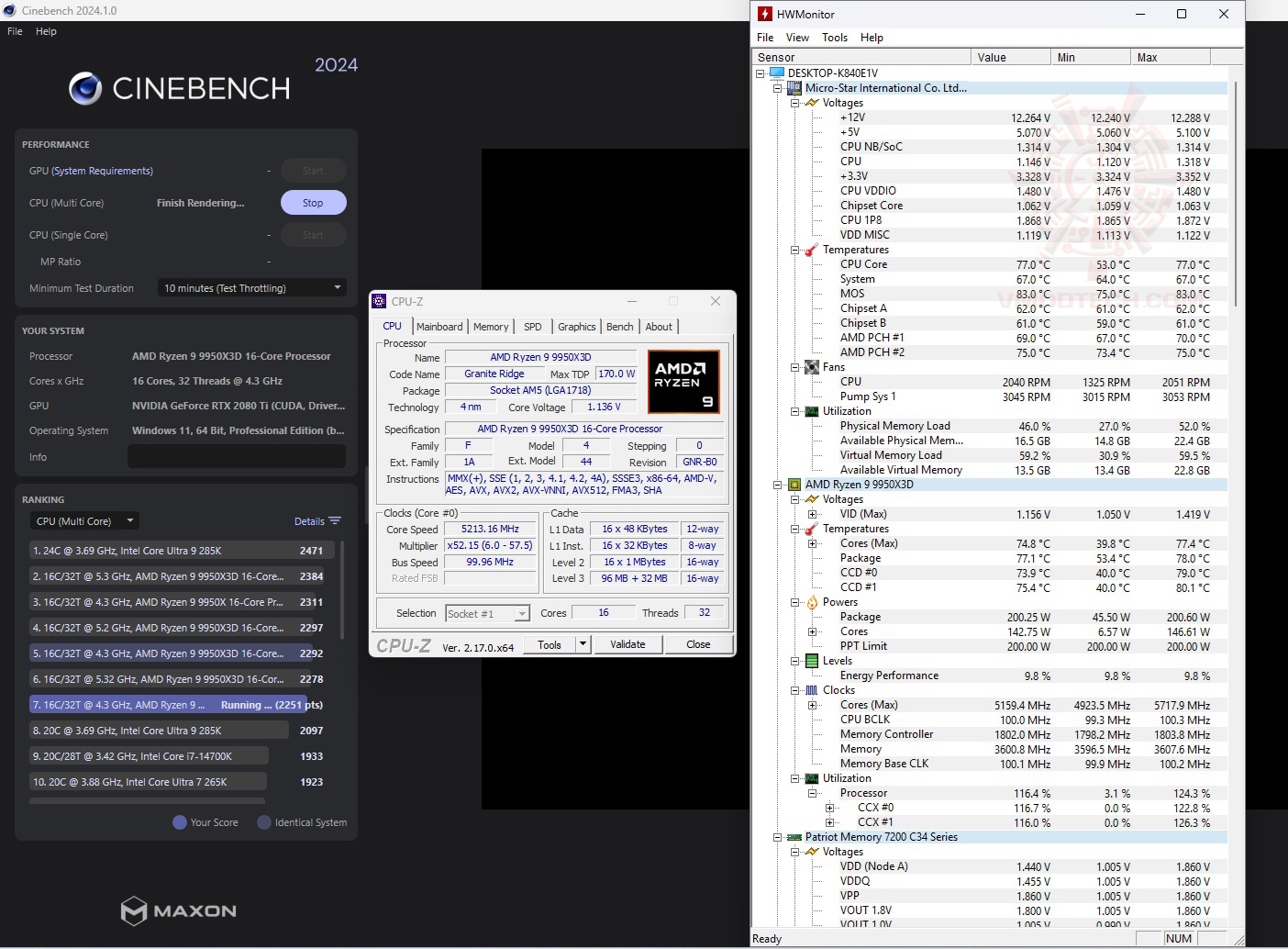Image resolution: width=1288 pixels, height=949 pixels.
Task: Expand the CCX #0 utilization node
Action: (x=829, y=808)
